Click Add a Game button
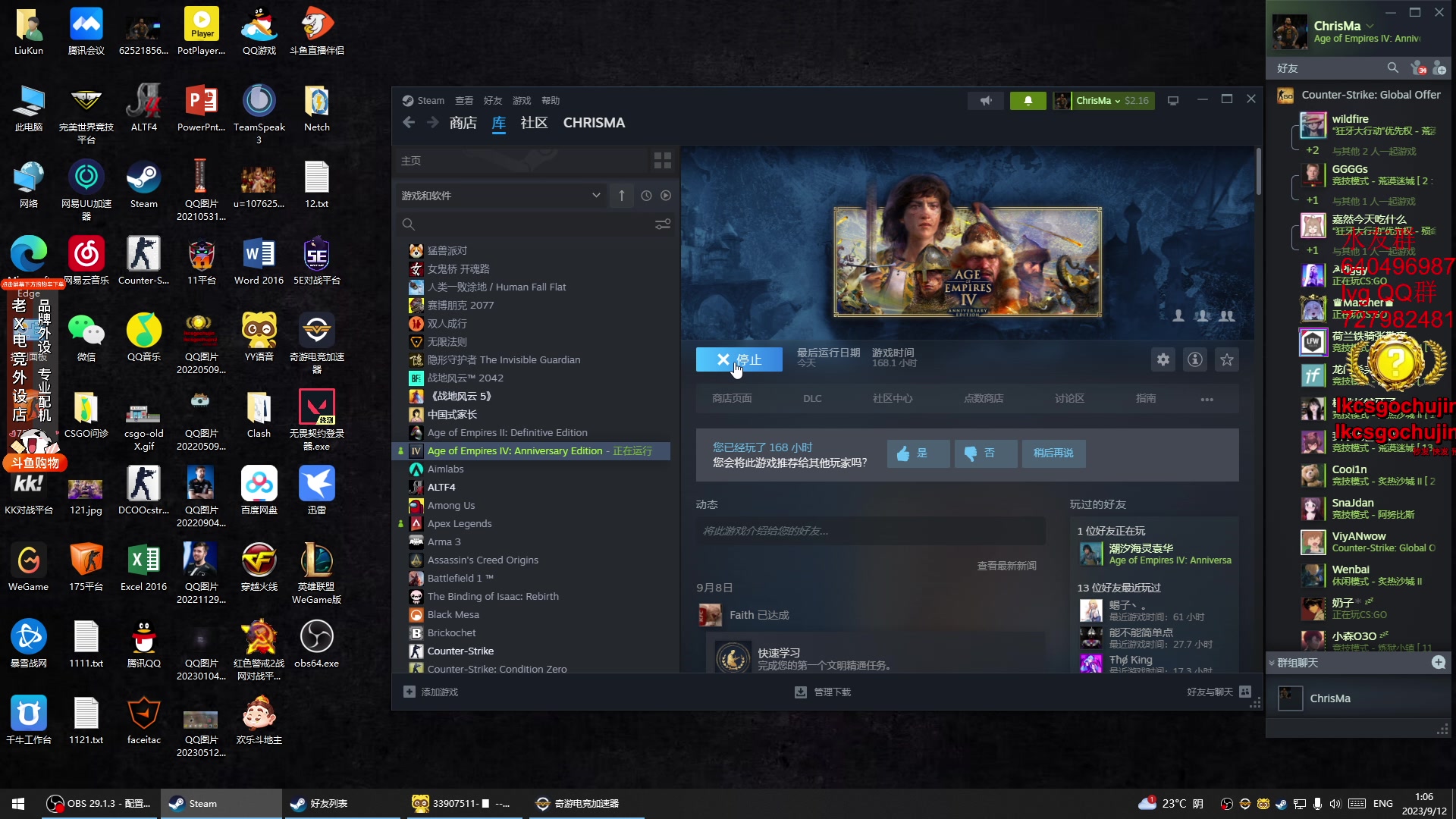Viewport: 1456px width, 819px height. click(x=431, y=692)
